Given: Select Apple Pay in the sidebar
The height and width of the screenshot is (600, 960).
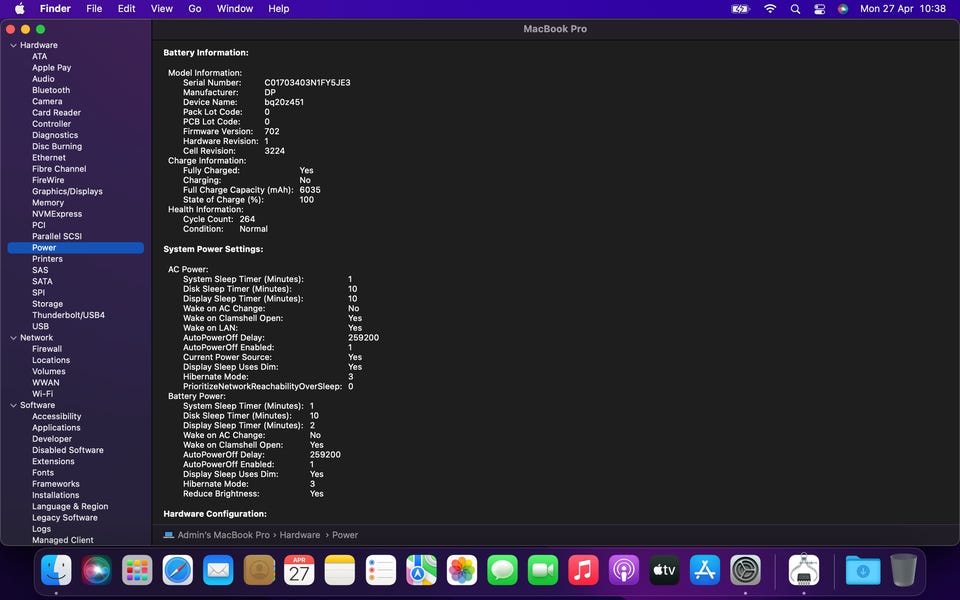Looking at the screenshot, I should tap(51, 68).
